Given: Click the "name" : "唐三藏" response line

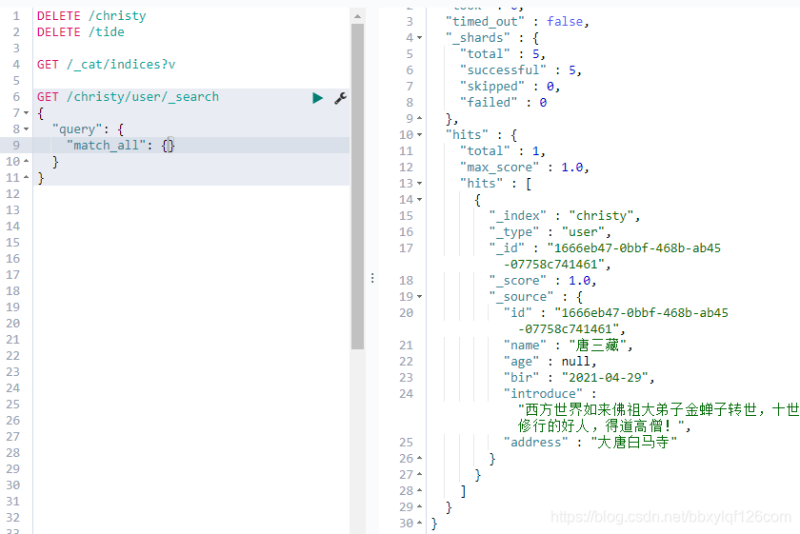Looking at the screenshot, I should coord(568,345).
